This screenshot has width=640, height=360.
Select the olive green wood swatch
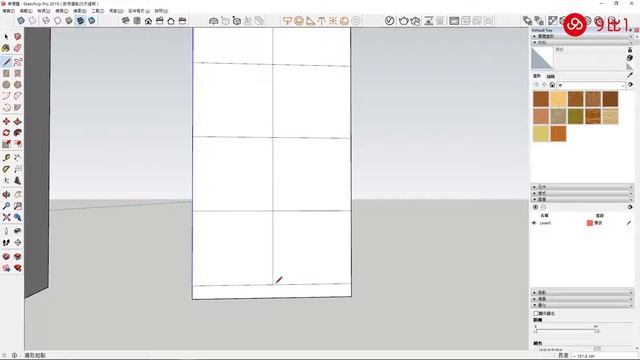(576, 117)
